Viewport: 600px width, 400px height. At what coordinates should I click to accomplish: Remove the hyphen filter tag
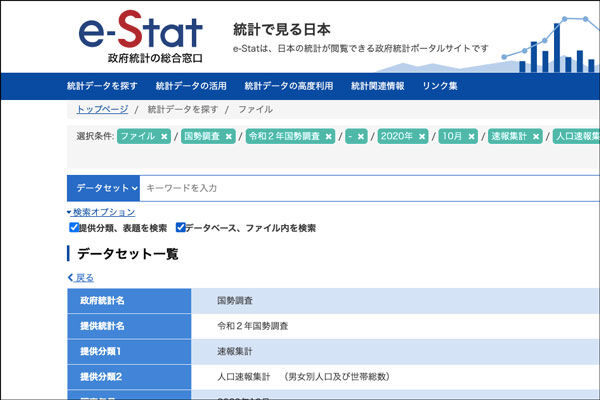(x=361, y=136)
